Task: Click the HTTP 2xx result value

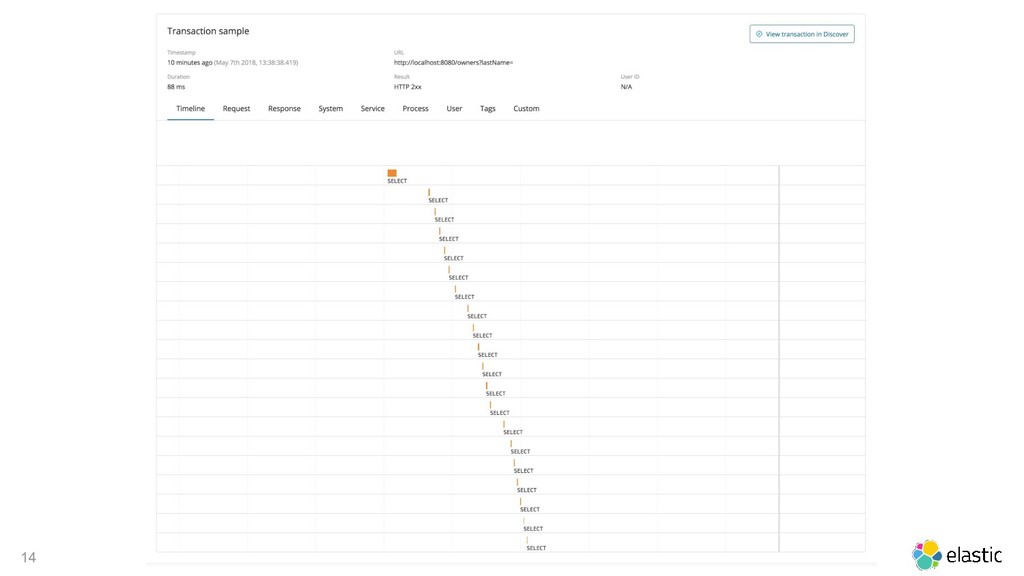Action: [x=408, y=87]
